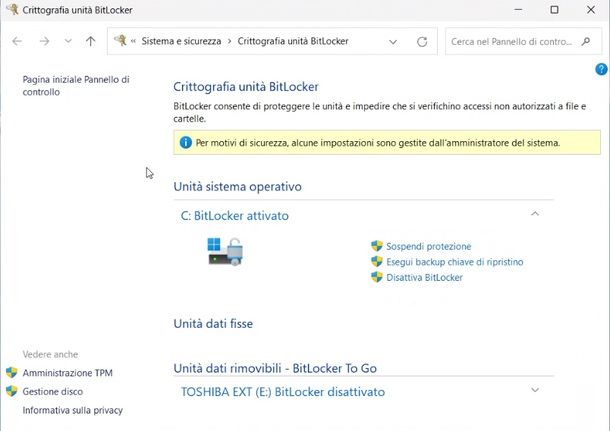Image resolution: width=610 pixels, height=431 pixels.
Task: Open the address bar history dropdown
Action: tap(393, 42)
